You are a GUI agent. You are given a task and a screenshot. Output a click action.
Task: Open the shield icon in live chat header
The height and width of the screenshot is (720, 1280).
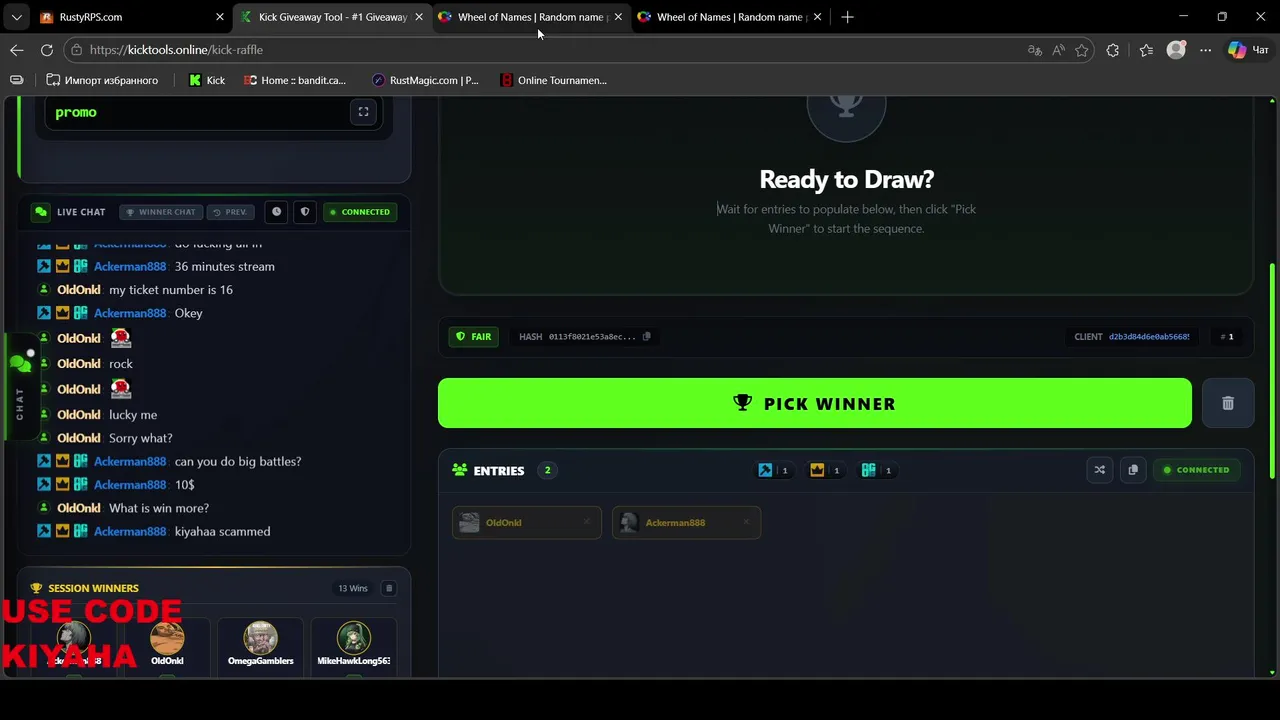click(x=305, y=212)
